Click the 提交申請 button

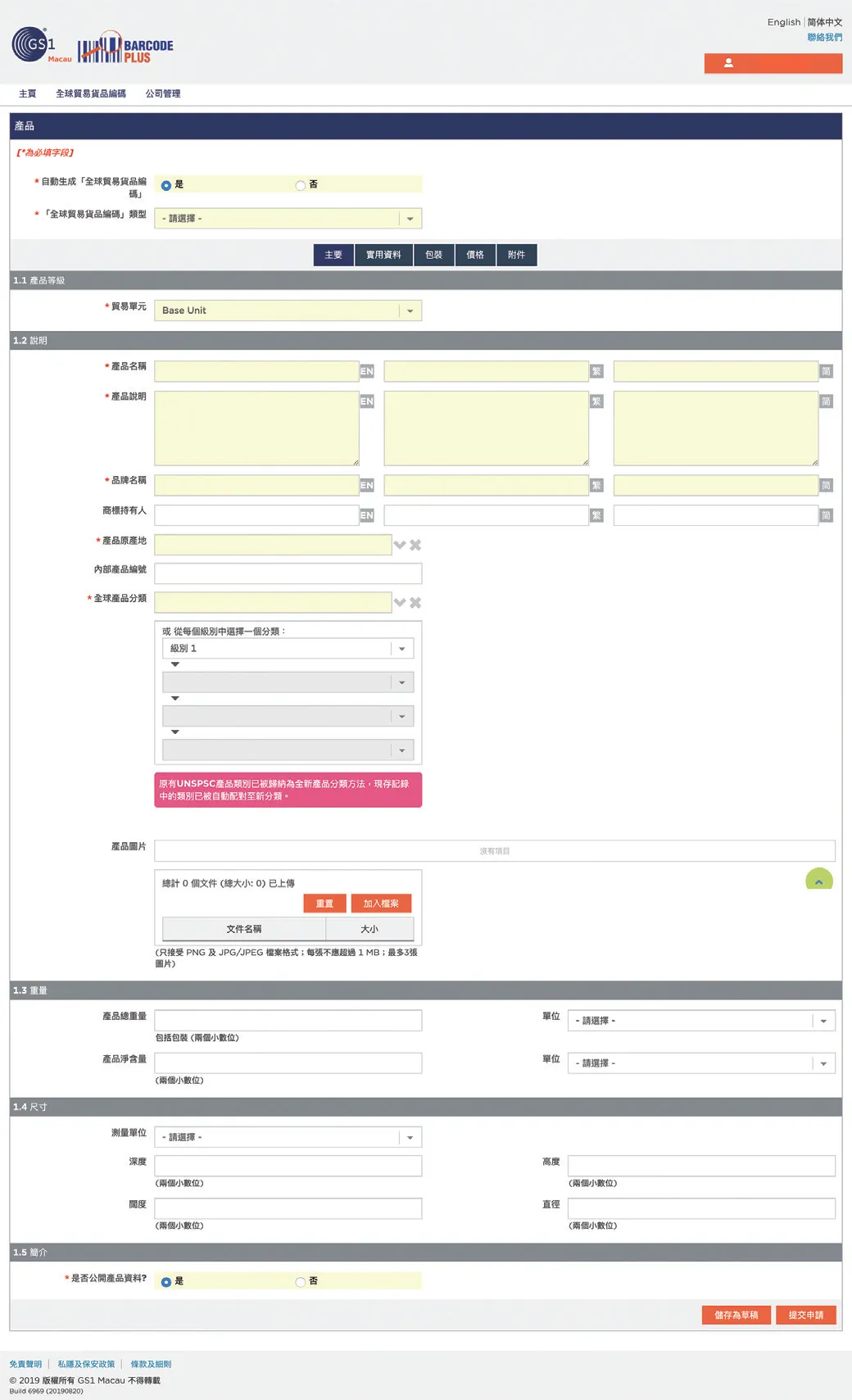click(805, 1315)
